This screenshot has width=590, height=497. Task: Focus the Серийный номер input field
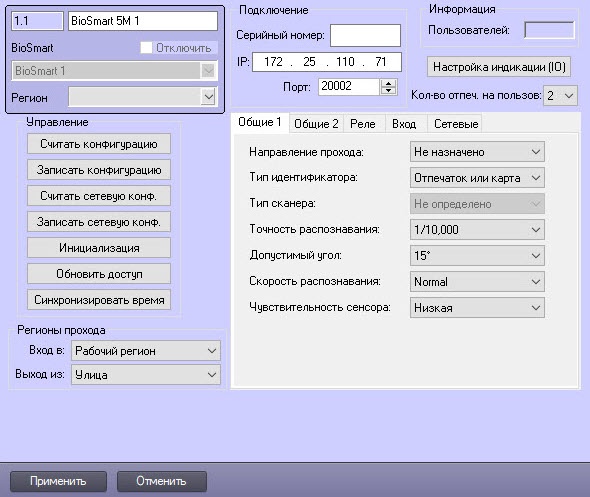pos(365,35)
